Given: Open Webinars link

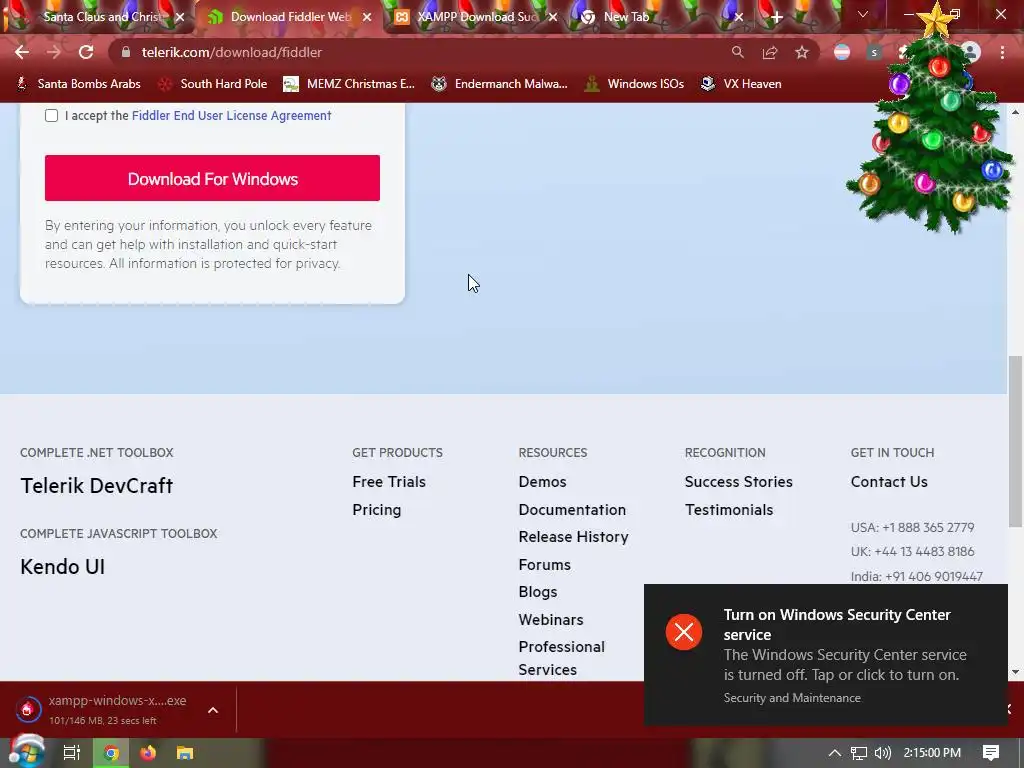Looking at the screenshot, I should coord(551,620).
